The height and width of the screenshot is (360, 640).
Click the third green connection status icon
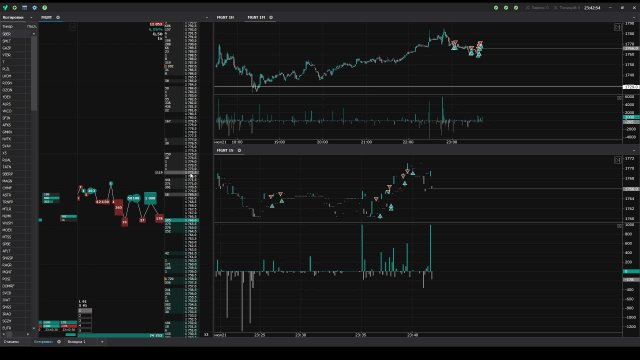[x=516, y=7]
